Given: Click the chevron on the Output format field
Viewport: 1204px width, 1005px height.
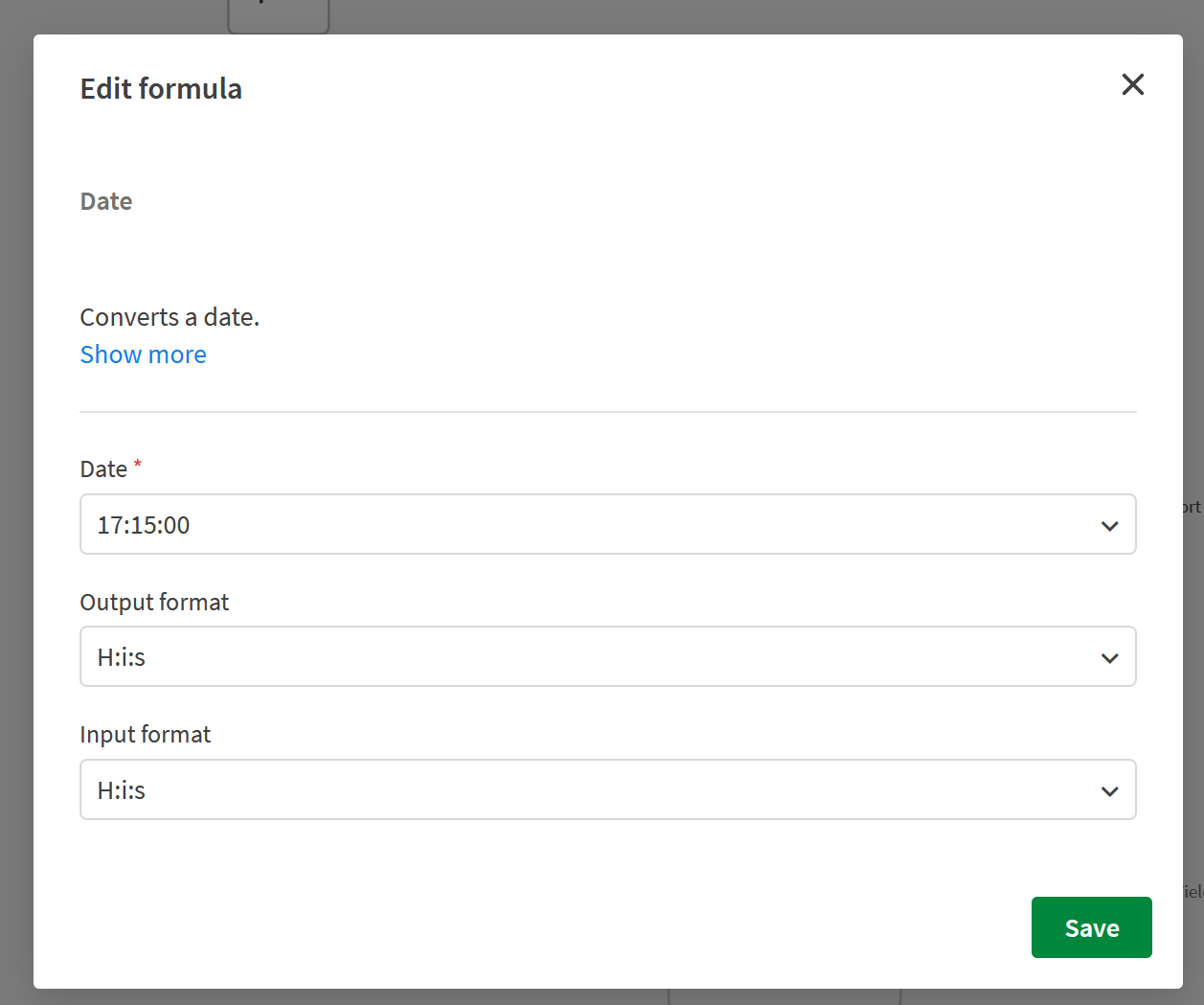Looking at the screenshot, I should 1110,657.
